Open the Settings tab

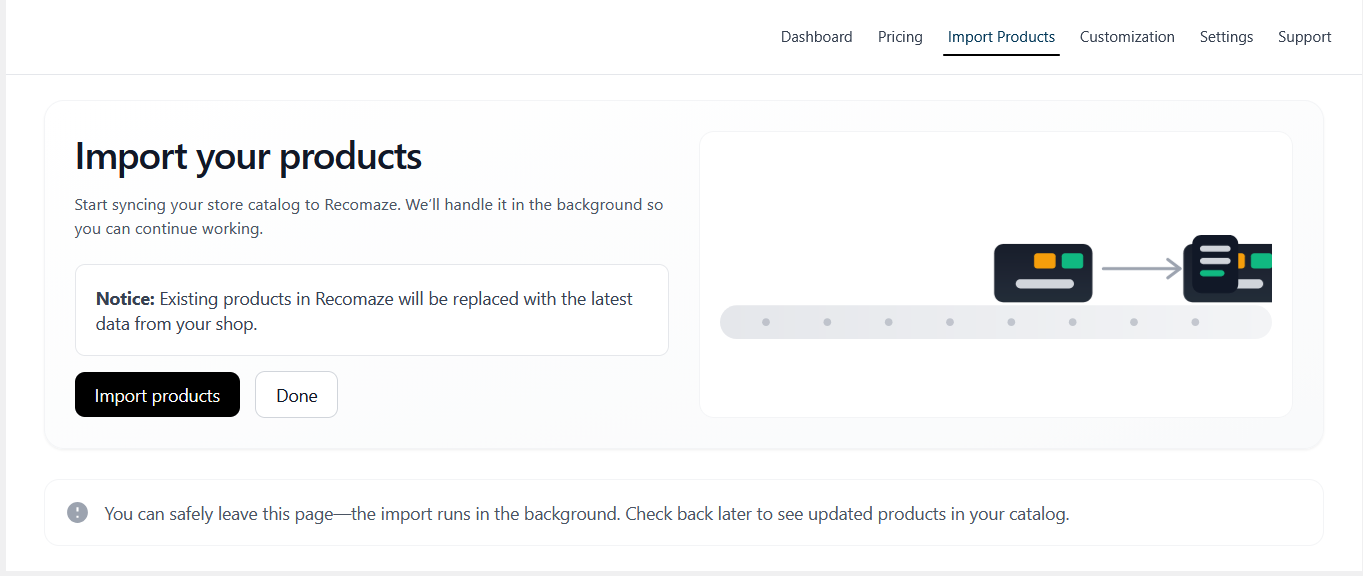(1226, 37)
